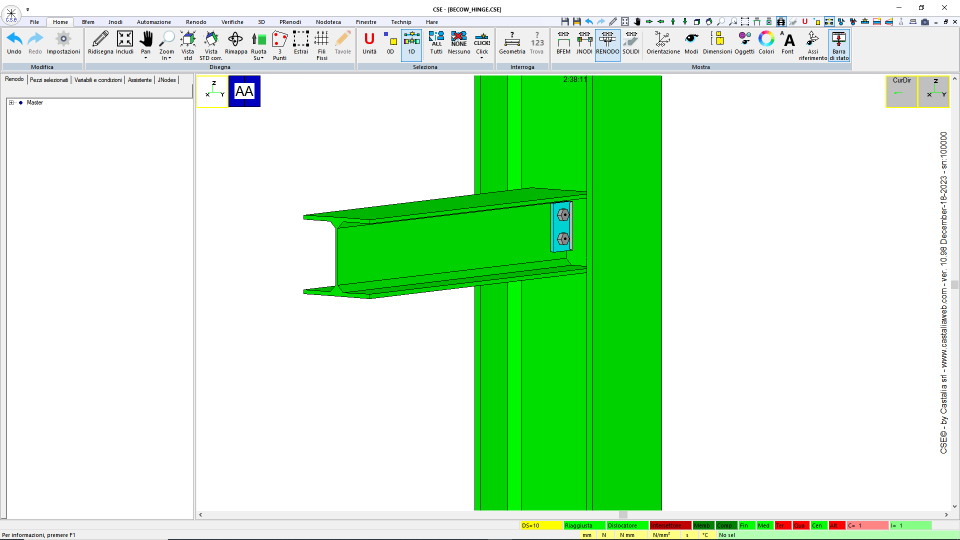Click the Rimappa tool
Image resolution: width=960 pixels, height=540 pixels.
(236, 43)
